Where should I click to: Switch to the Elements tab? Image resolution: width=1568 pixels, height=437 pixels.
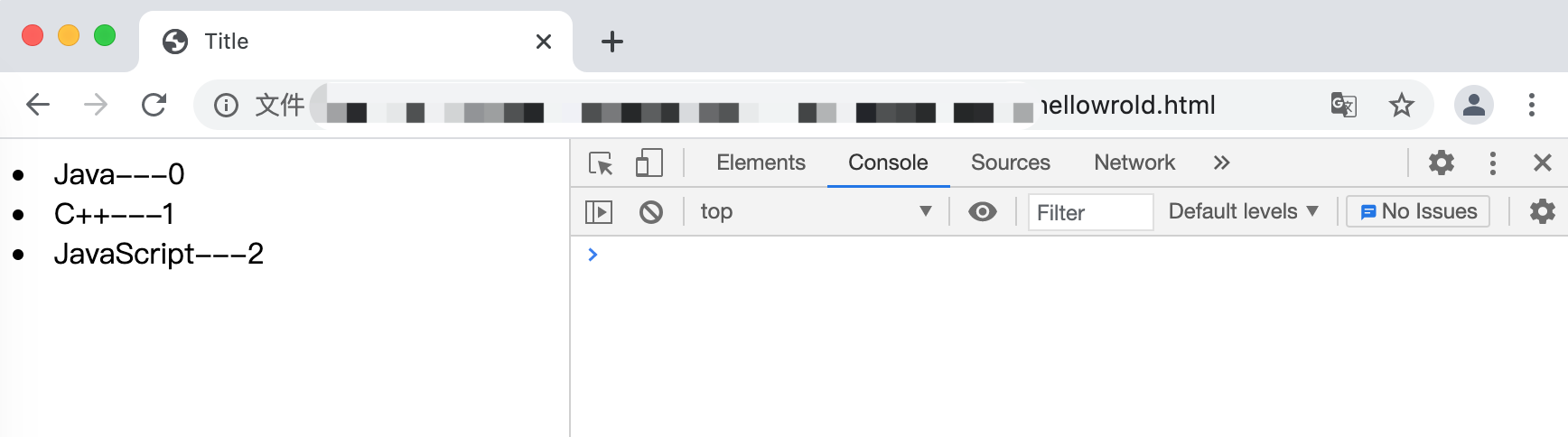pos(761,163)
